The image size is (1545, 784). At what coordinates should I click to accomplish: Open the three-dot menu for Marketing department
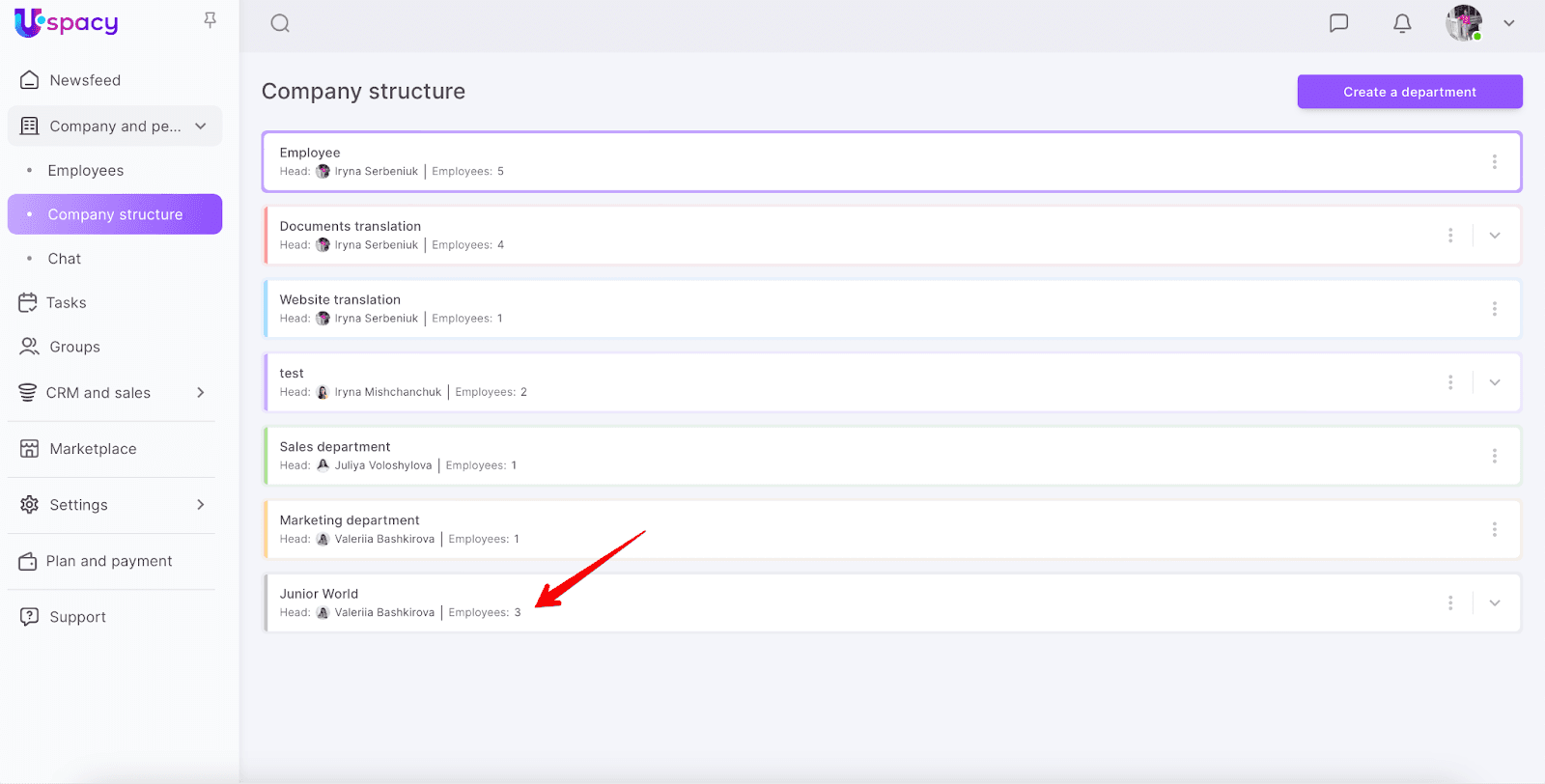(1494, 529)
